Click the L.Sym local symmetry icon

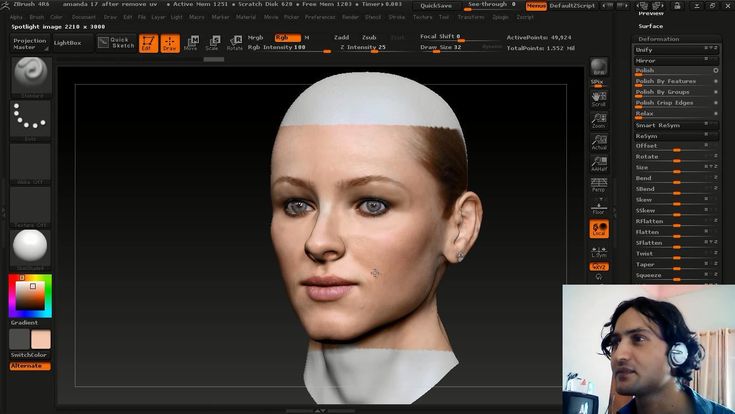coord(599,252)
